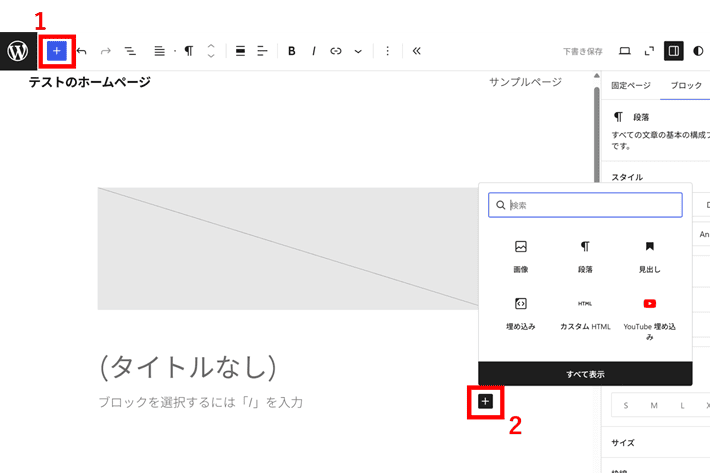Click the (タイトルなし) title field

(187, 367)
